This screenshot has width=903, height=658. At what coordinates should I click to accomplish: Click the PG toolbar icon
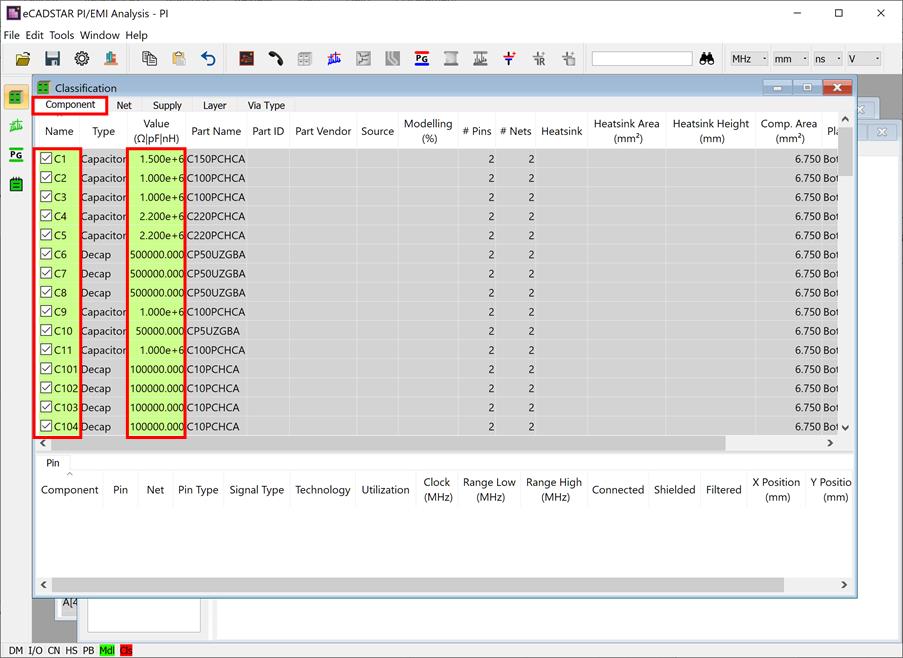point(422,59)
